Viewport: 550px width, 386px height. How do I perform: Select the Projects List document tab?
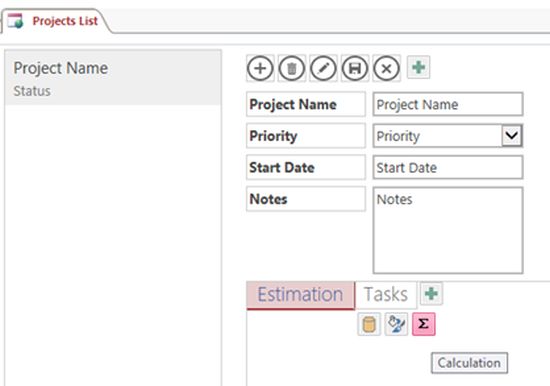tap(56, 21)
